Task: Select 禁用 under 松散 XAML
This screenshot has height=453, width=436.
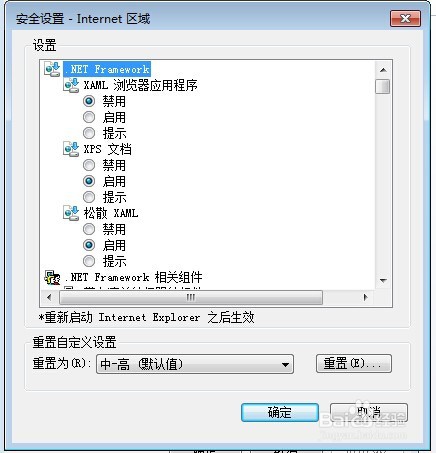Action: [x=89, y=229]
